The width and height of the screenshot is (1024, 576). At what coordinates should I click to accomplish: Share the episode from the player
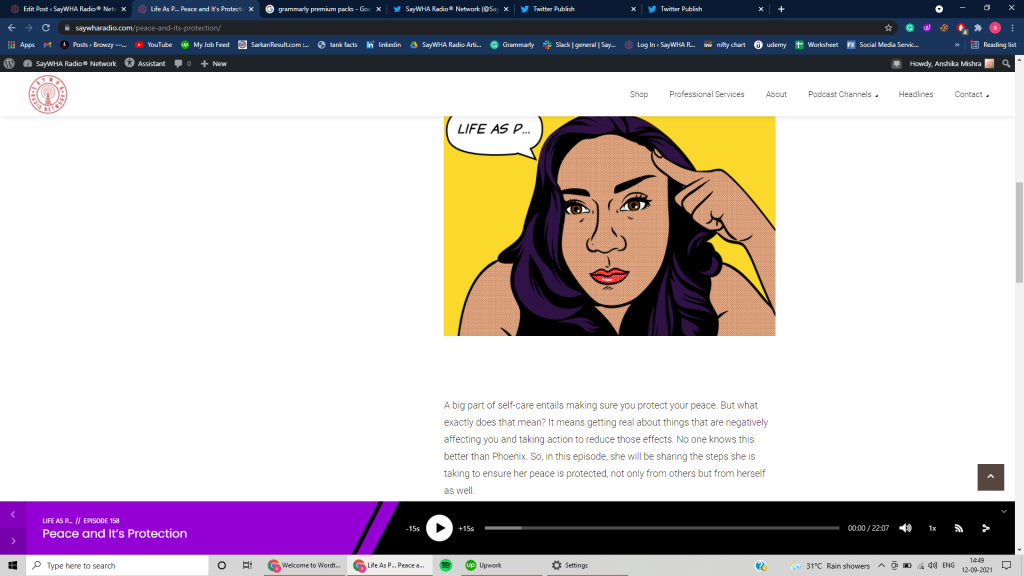pyautogui.click(x=985, y=528)
